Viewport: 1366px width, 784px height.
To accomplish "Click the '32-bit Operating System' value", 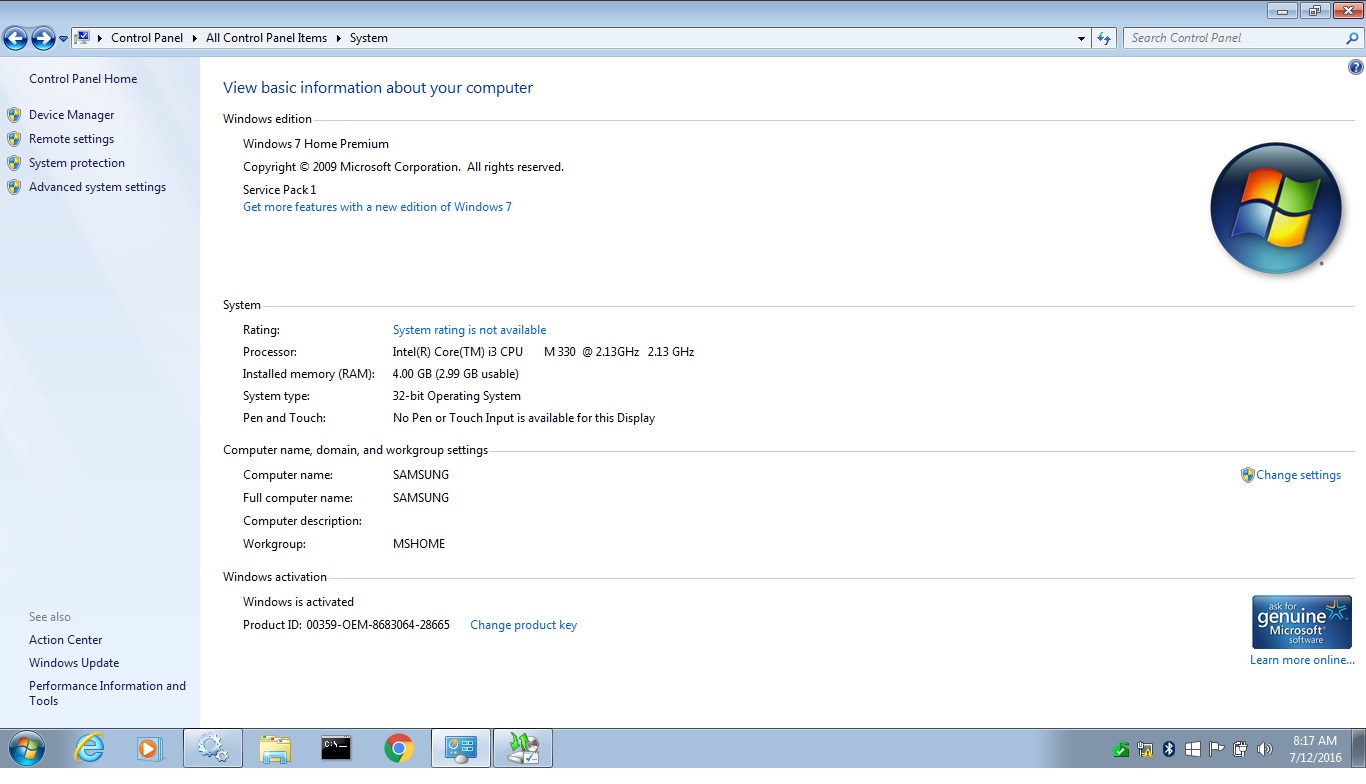I will [x=457, y=396].
